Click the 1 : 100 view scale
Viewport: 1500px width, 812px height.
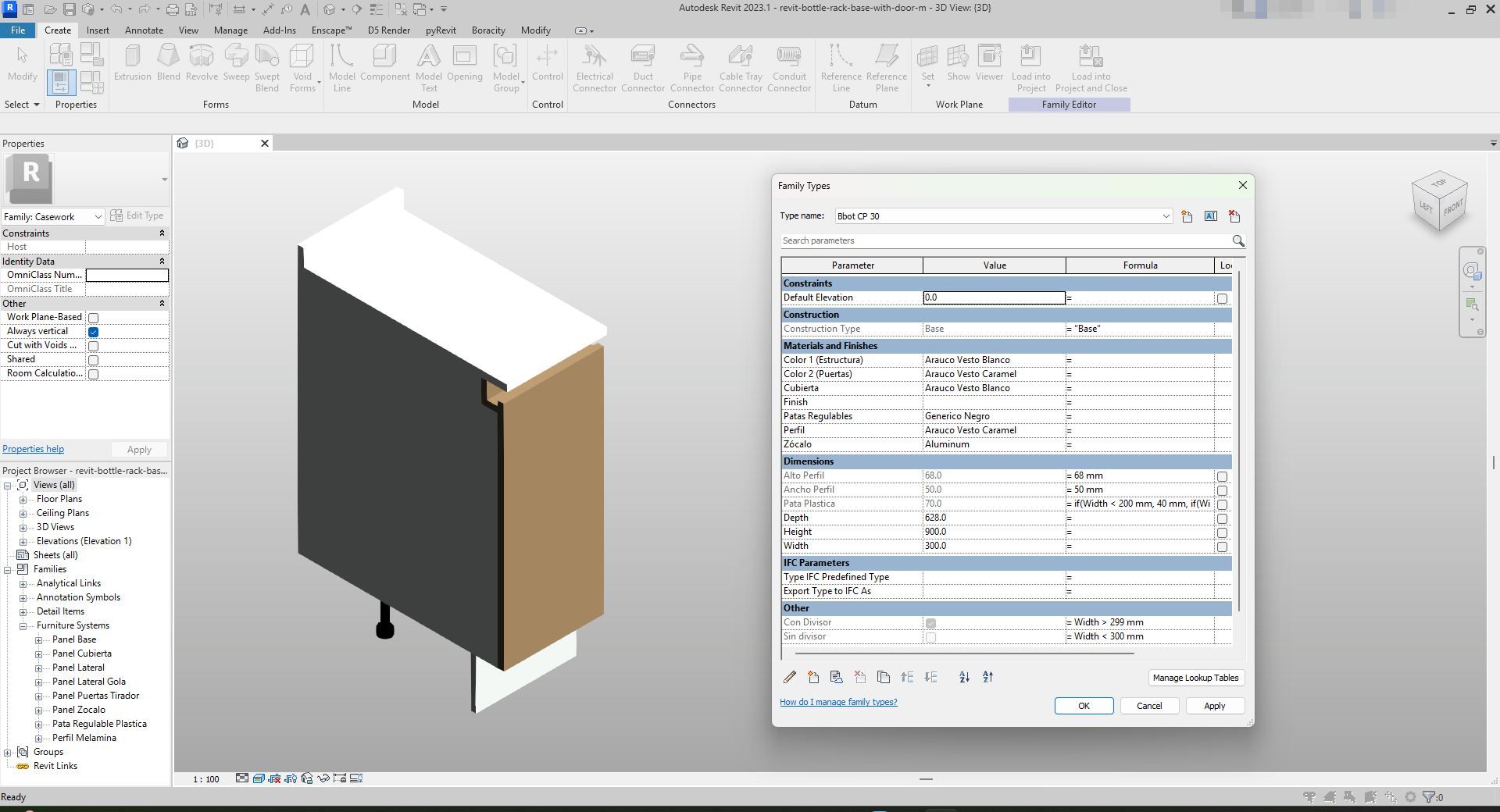point(206,779)
